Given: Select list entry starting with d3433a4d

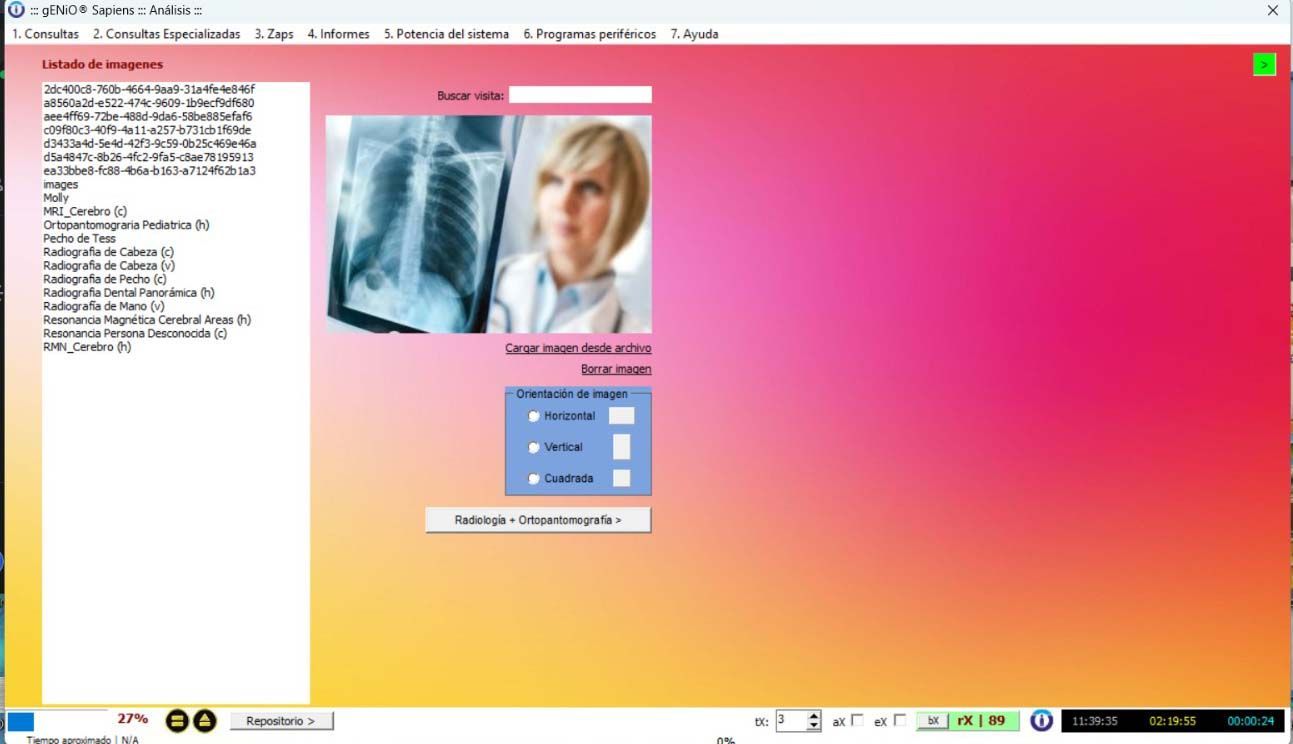Looking at the screenshot, I should pos(150,144).
